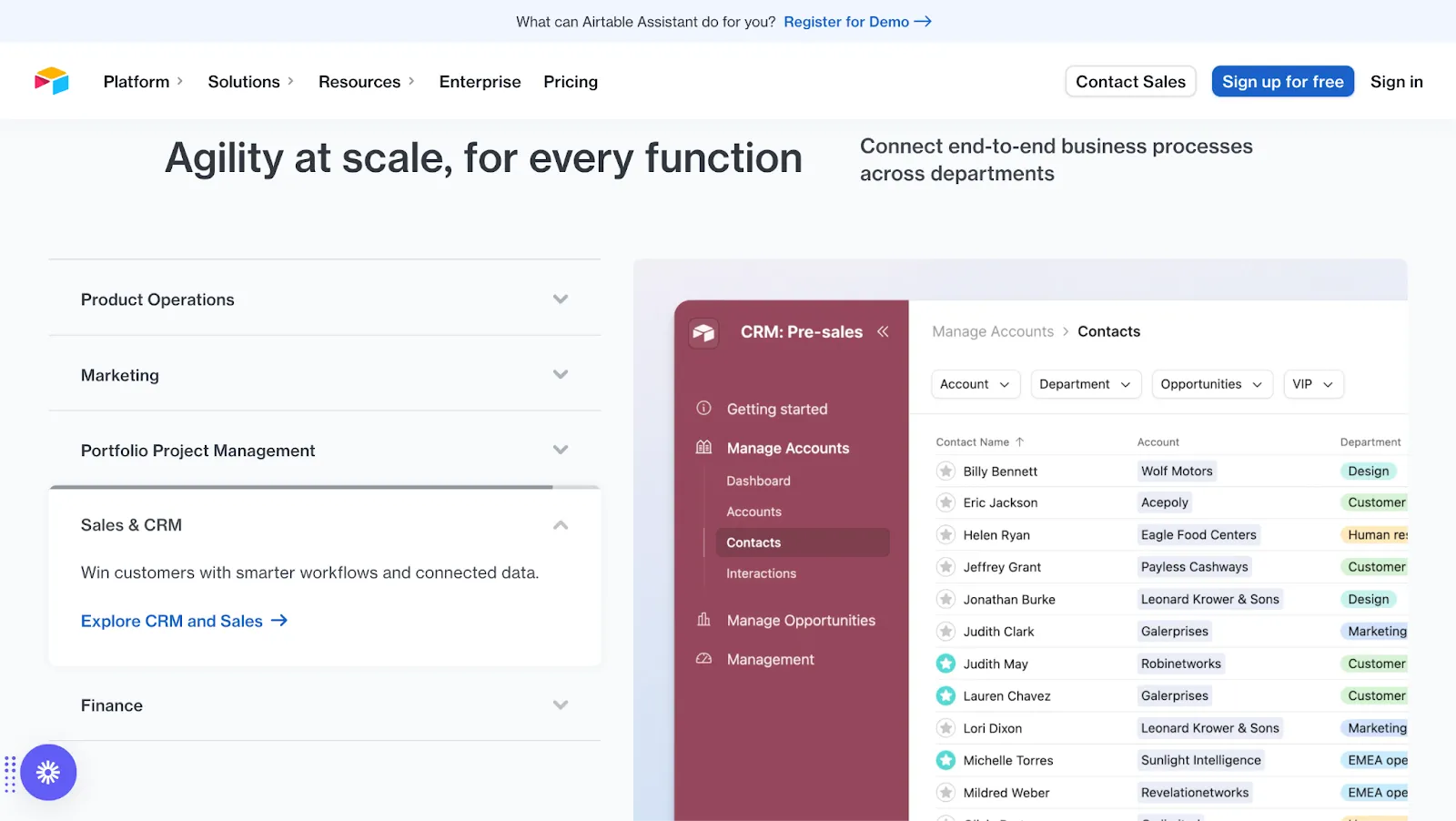
Task: Click the Design tag for Billy Bennett
Action: 1368,471
